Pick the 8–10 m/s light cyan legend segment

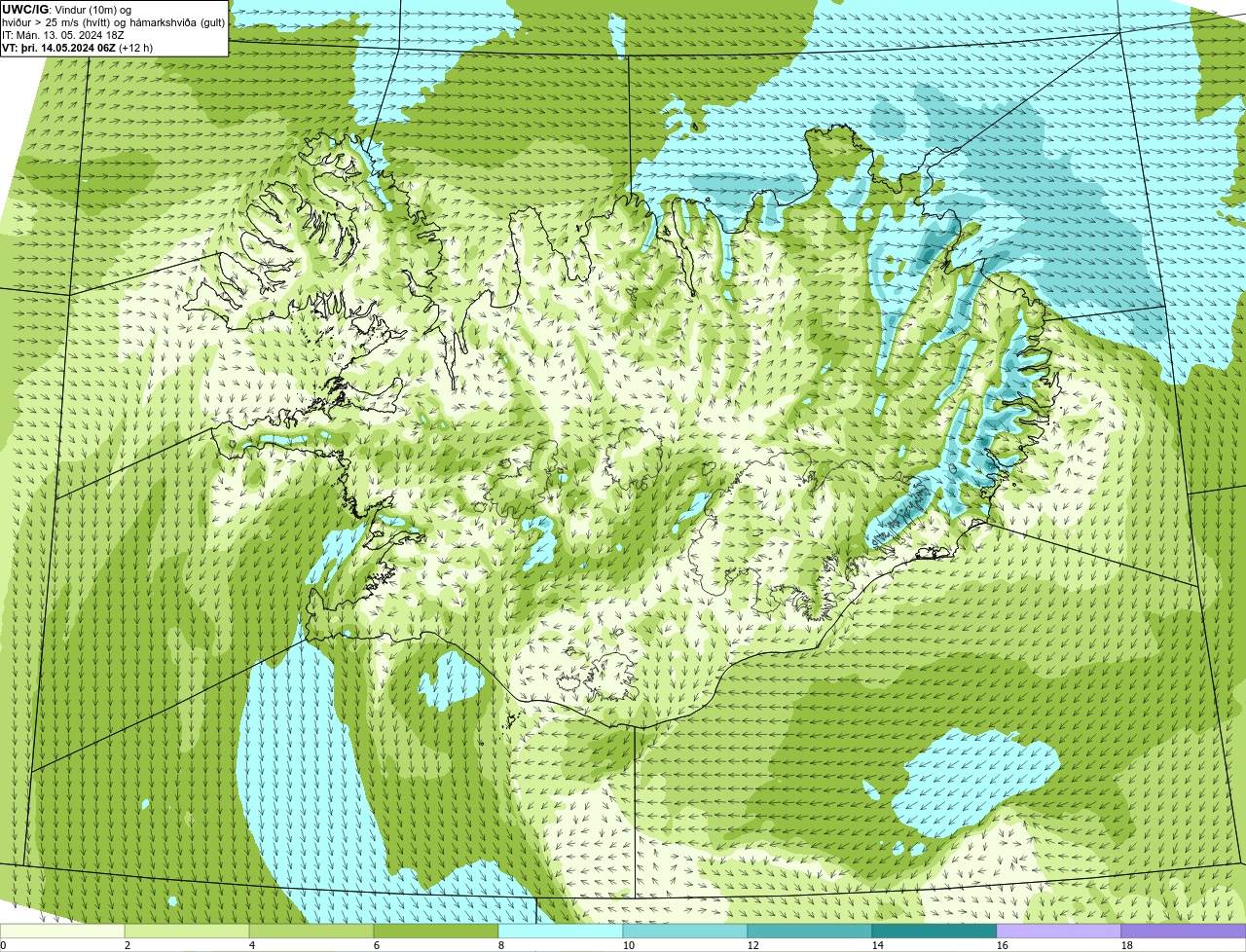(x=561, y=932)
